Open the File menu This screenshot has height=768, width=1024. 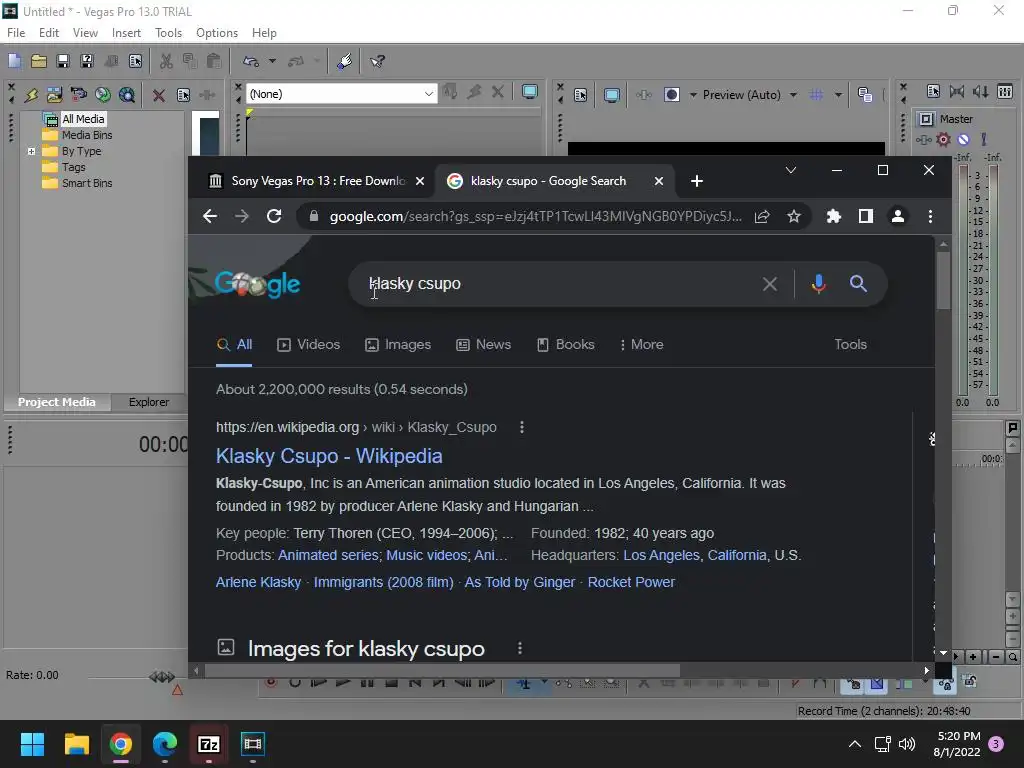16,33
